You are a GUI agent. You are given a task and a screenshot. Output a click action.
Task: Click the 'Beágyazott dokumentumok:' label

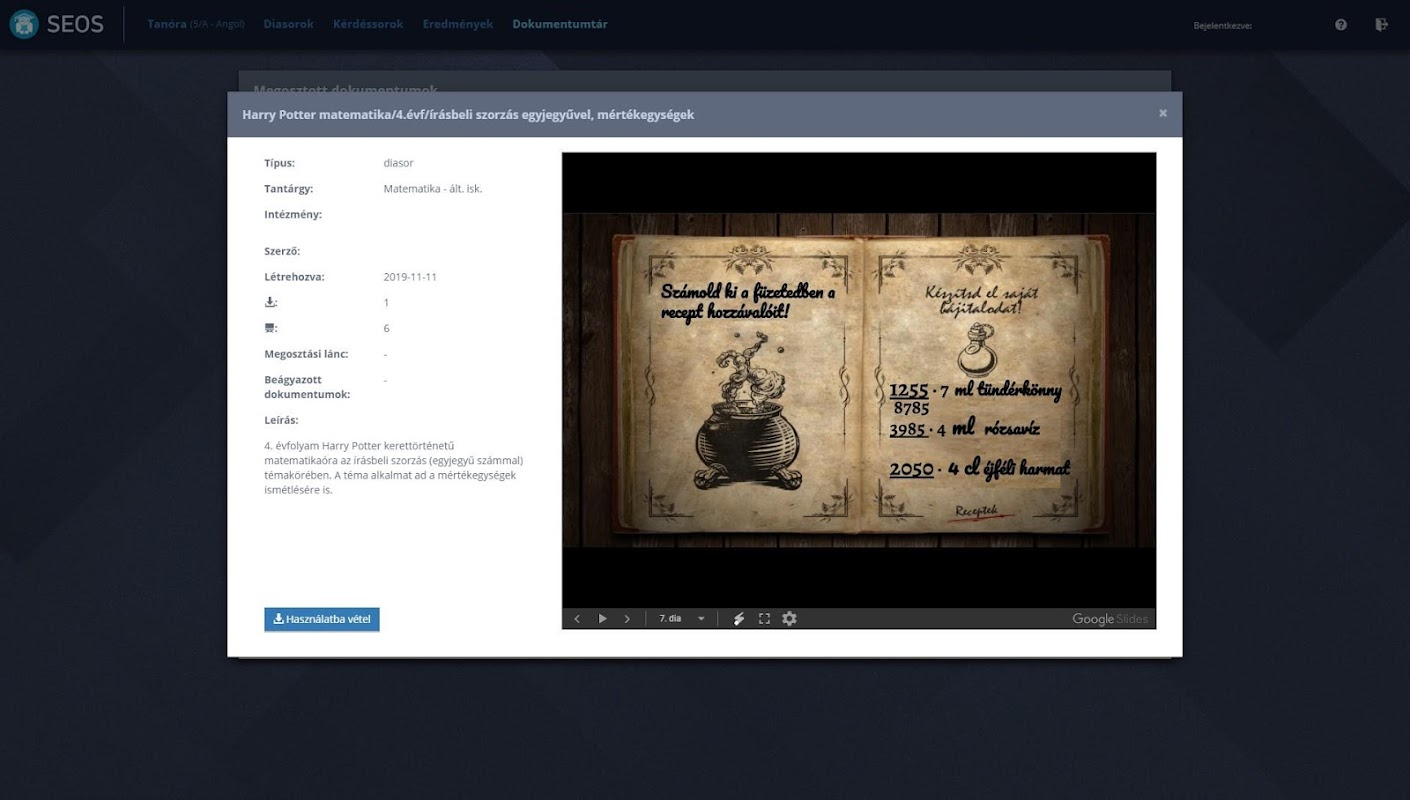pos(307,387)
